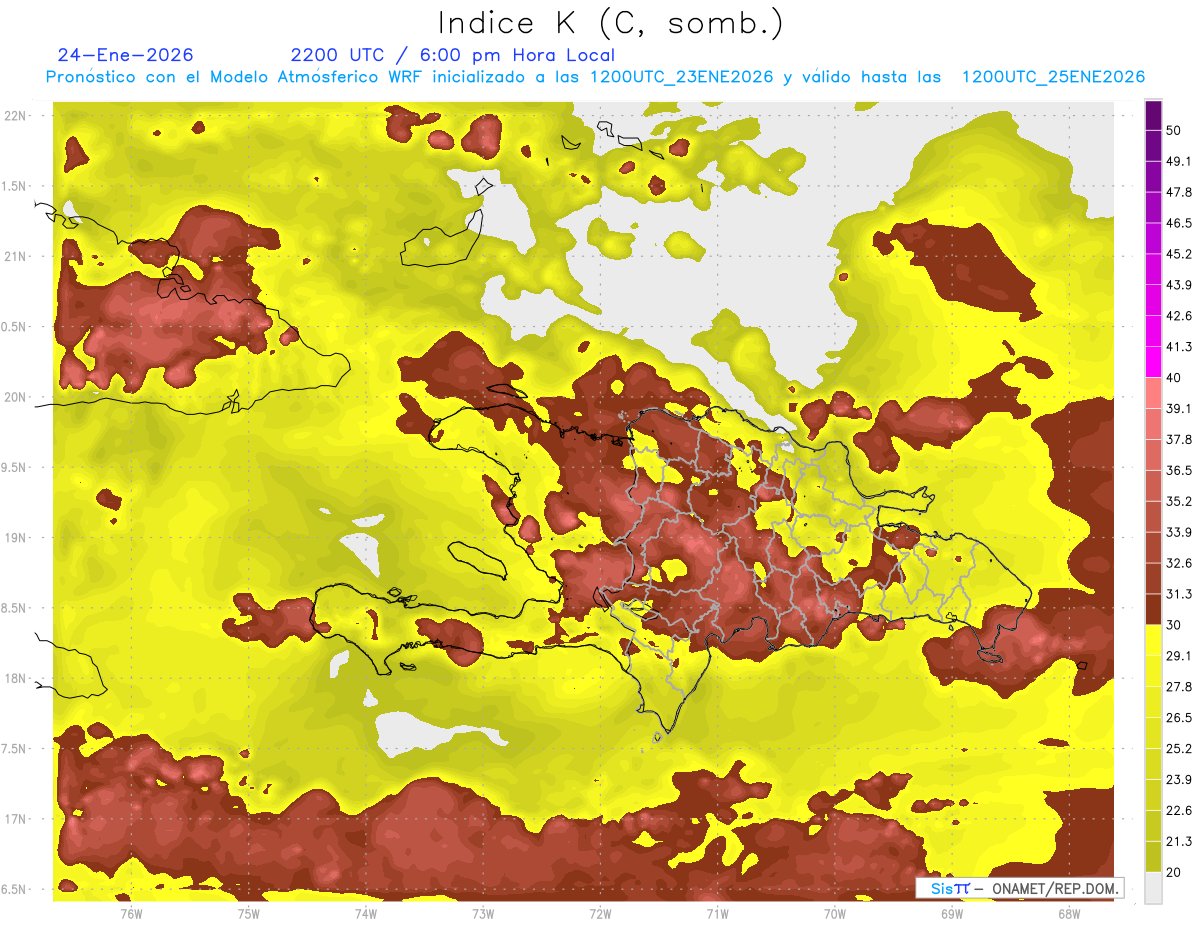The height and width of the screenshot is (927, 1200).
Task: Click the color bar value '32.6'
Action: point(1179,563)
